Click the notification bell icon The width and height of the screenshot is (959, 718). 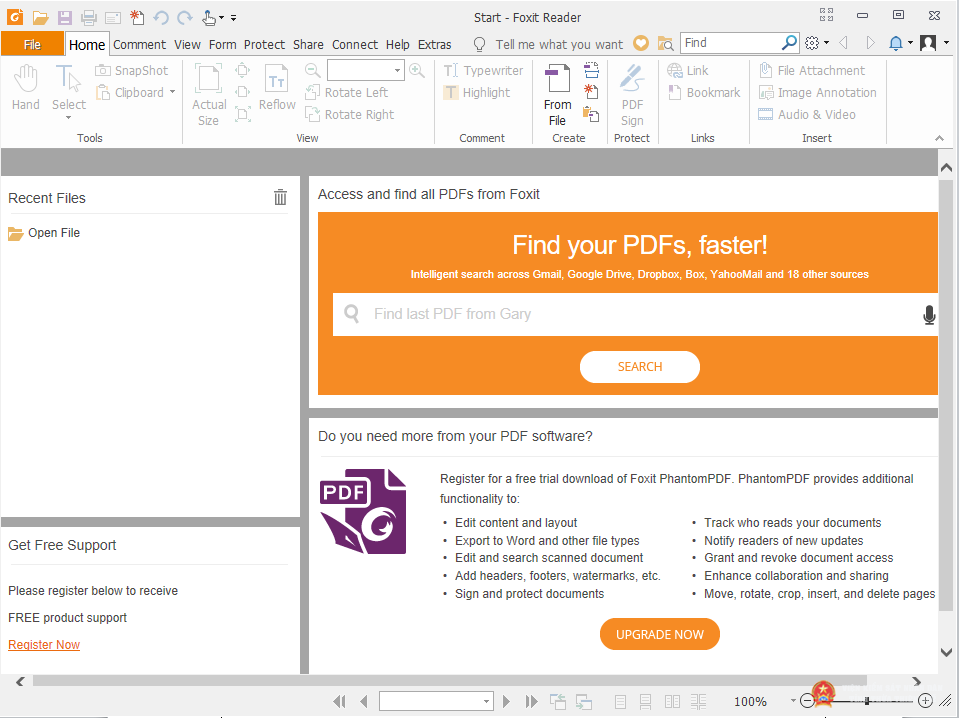(895, 43)
